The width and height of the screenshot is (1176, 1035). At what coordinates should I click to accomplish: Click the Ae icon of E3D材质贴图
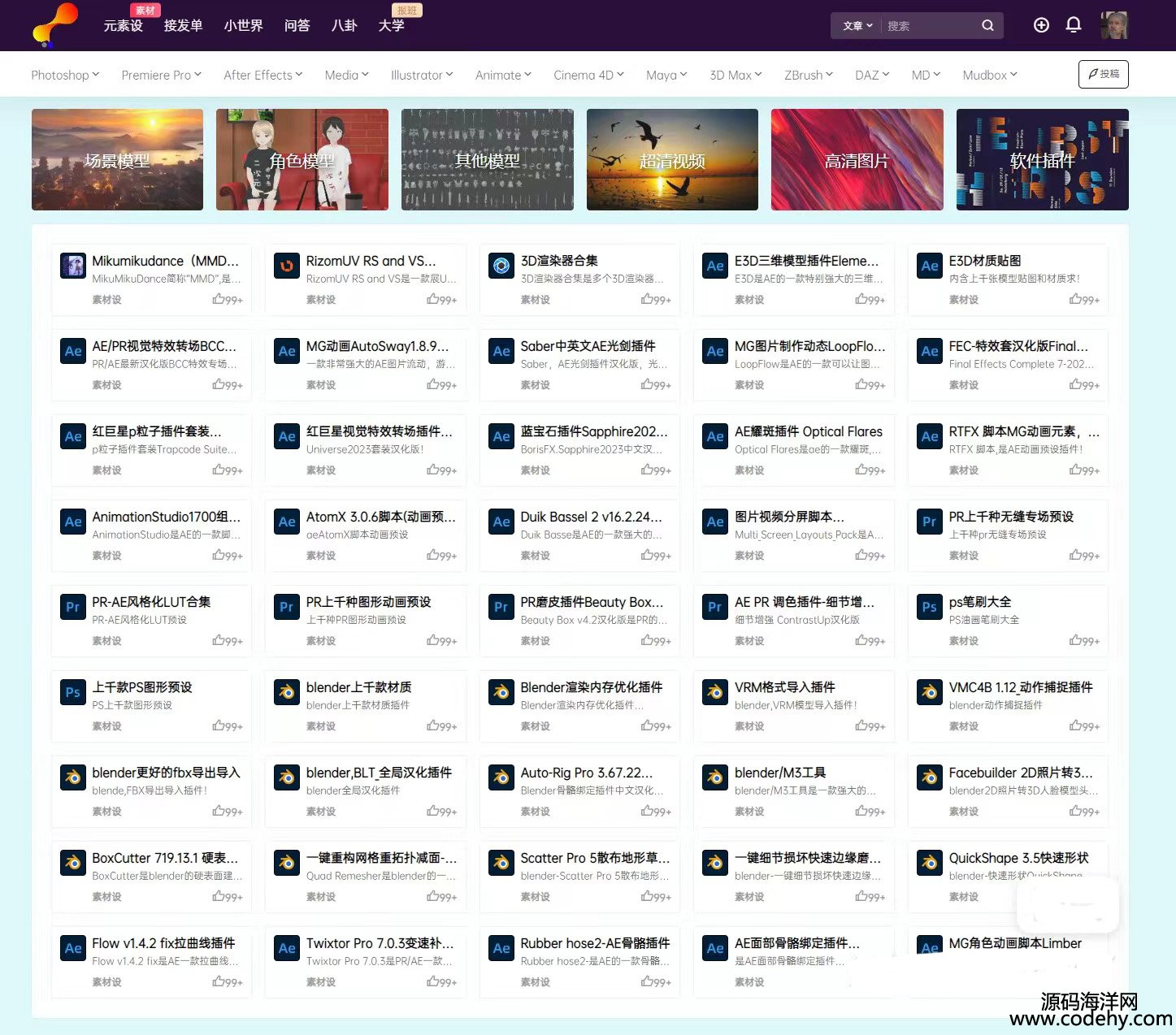(x=930, y=266)
